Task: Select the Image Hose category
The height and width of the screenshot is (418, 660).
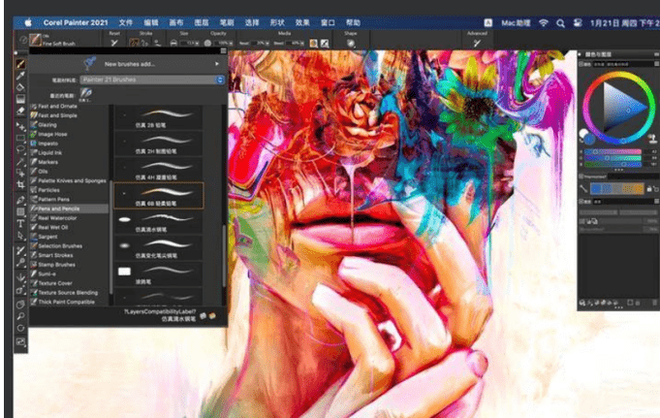Action: point(53,134)
